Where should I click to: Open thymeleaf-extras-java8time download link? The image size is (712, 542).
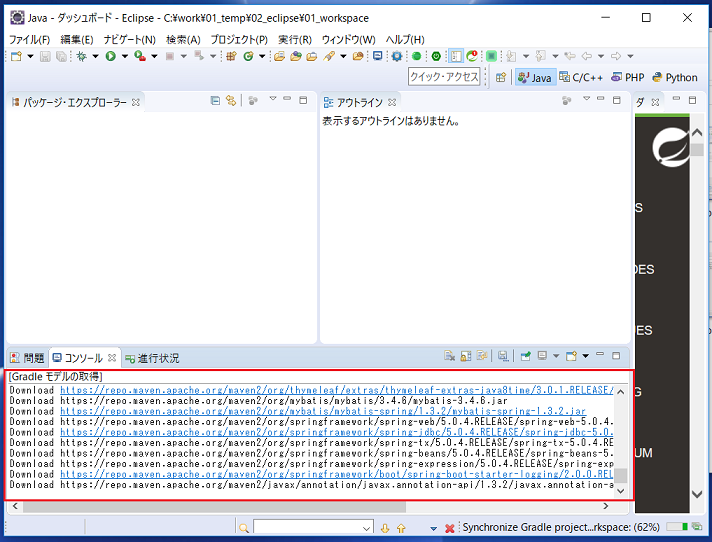pos(336,390)
